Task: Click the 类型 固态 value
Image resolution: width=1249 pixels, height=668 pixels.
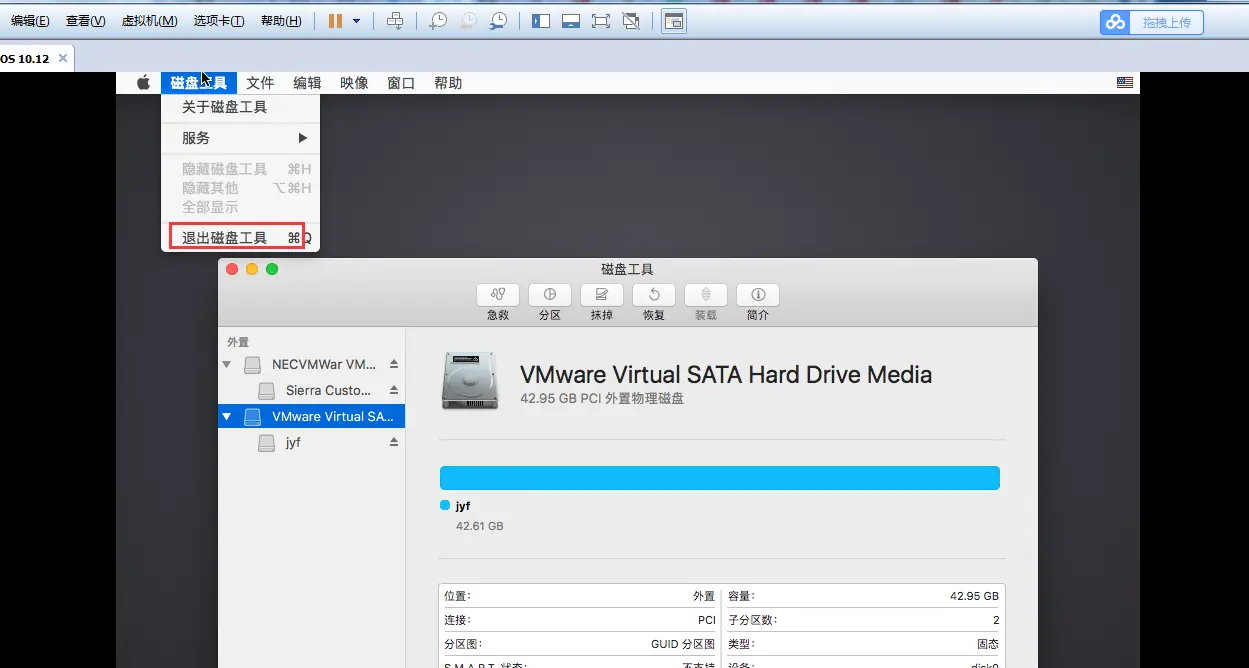Action: tap(988, 645)
